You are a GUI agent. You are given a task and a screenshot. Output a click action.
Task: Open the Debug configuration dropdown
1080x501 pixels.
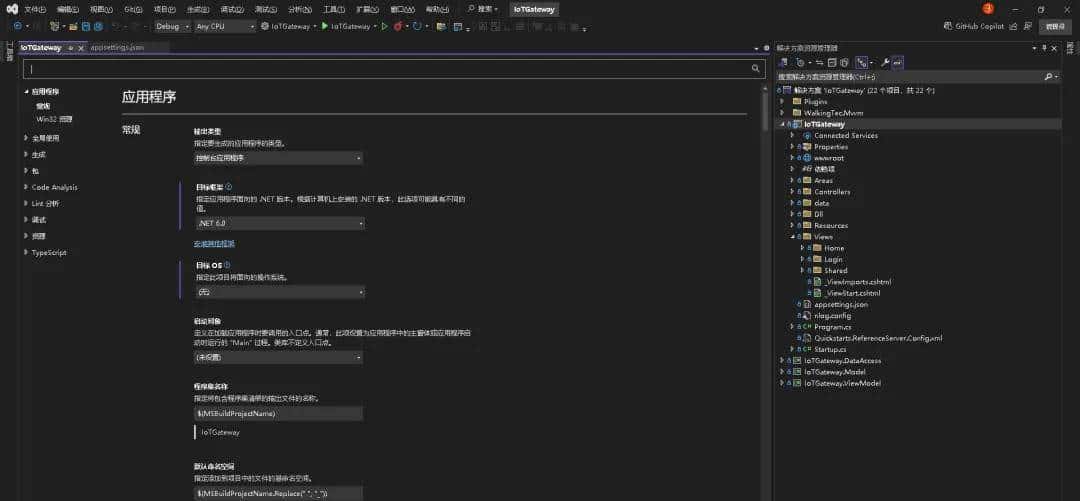(x=172, y=26)
